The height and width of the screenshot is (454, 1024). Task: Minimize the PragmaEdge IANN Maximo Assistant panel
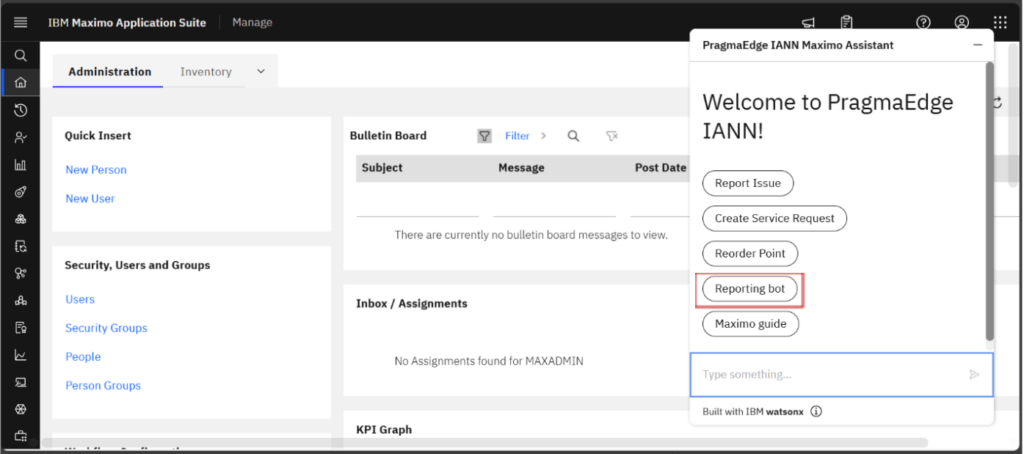pyautogui.click(x=978, y=45)
